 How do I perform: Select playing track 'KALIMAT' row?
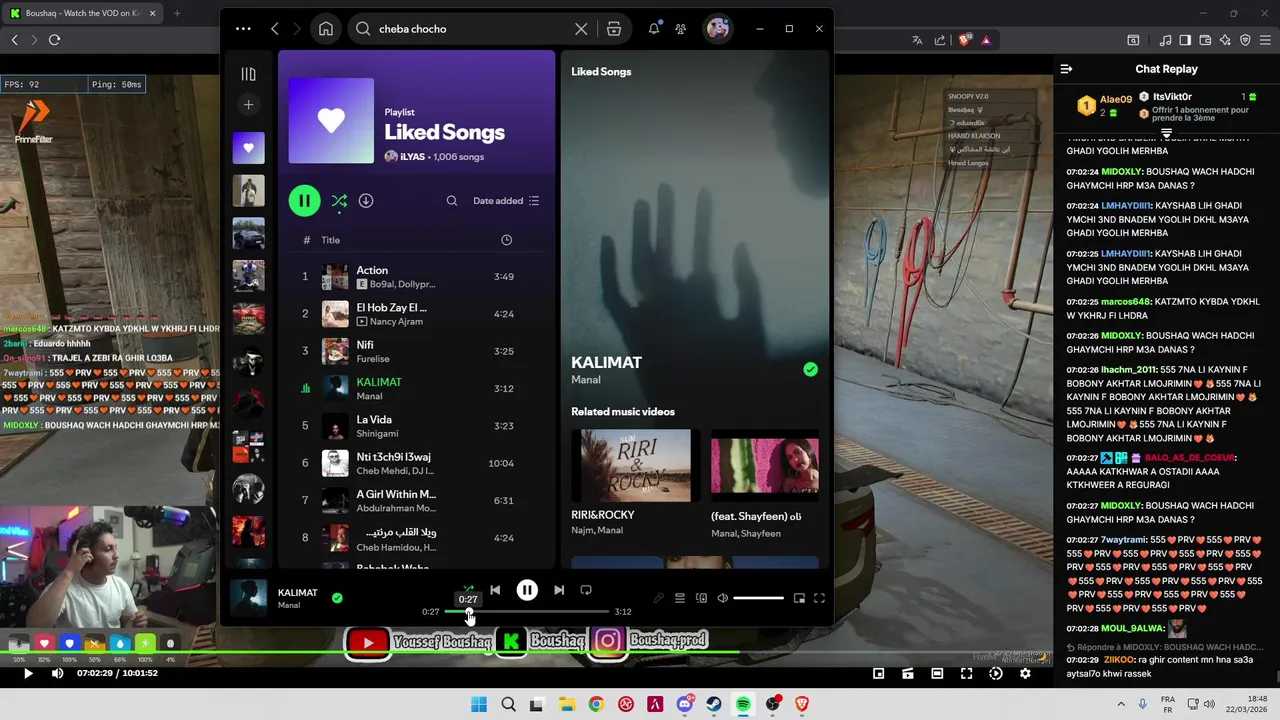(x=416, y=388)
